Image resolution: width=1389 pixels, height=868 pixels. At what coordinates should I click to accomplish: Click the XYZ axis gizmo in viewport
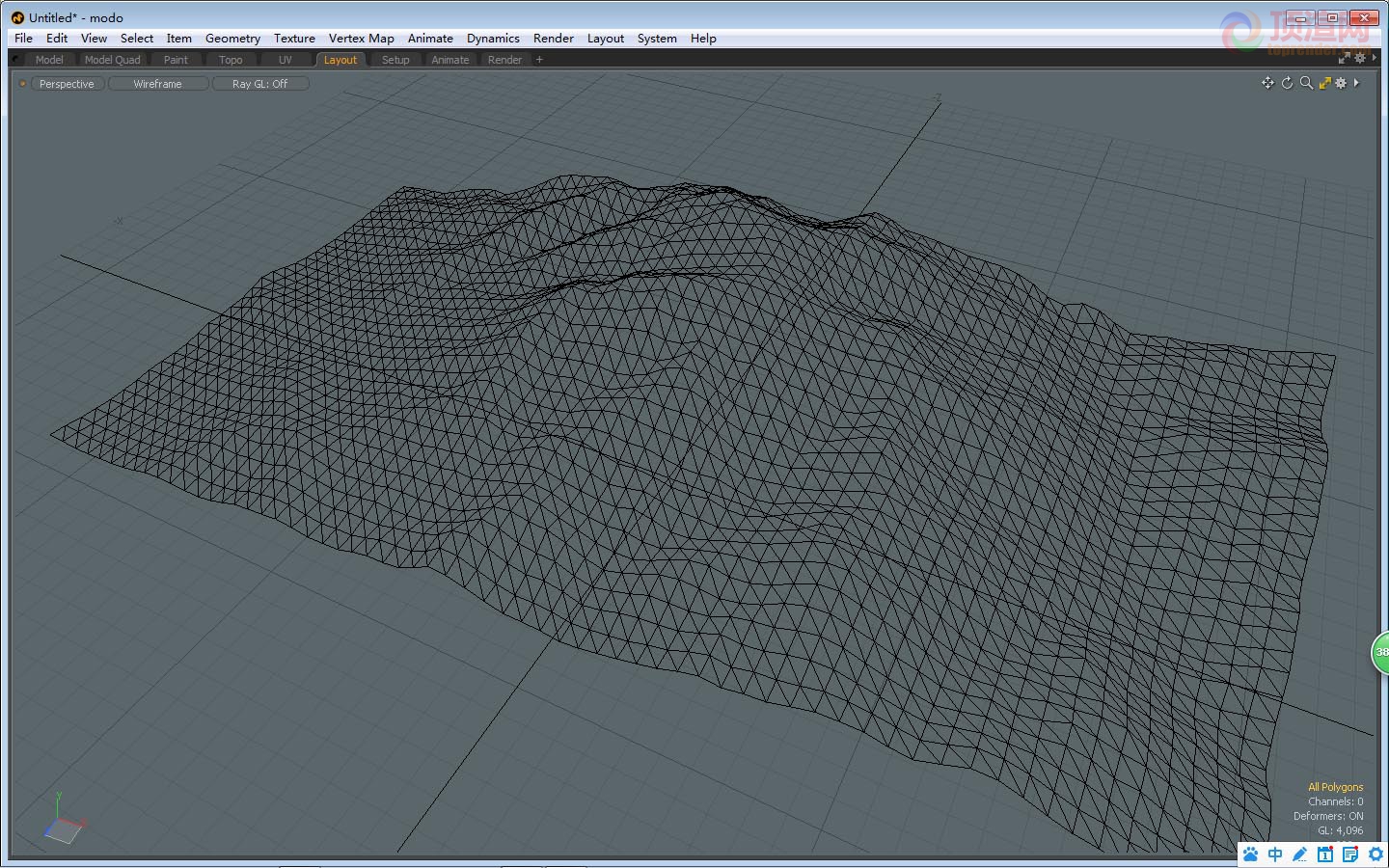click(x=65, y=820)
